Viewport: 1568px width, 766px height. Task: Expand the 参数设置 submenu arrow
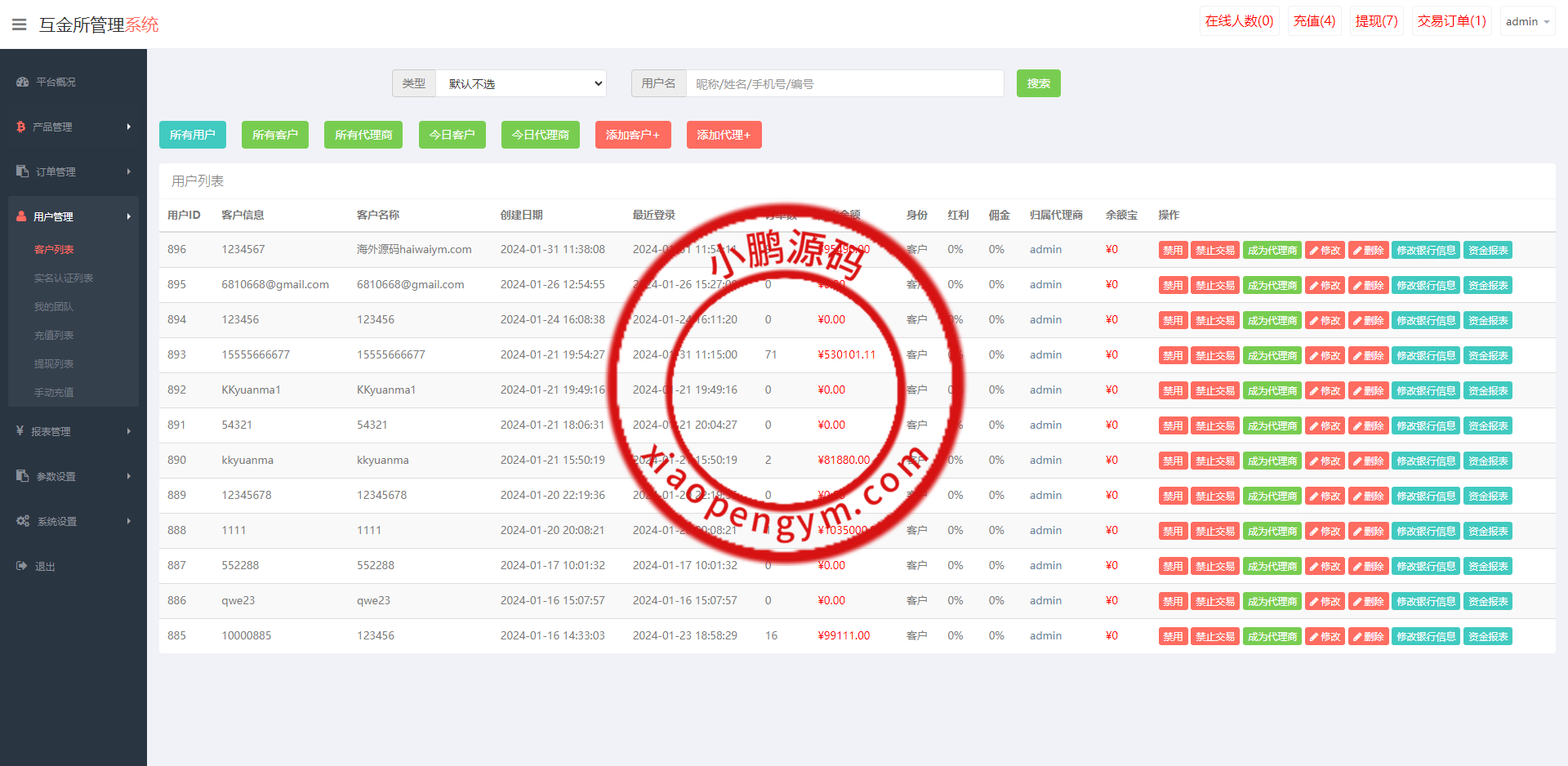[x=129, y=476]
